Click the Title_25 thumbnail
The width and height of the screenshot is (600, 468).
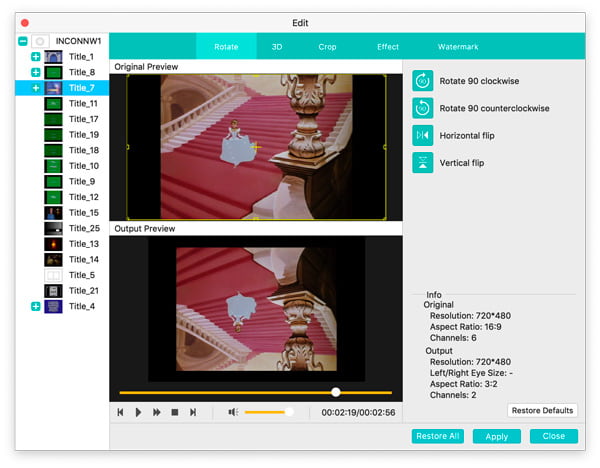(x=53, y=228)
